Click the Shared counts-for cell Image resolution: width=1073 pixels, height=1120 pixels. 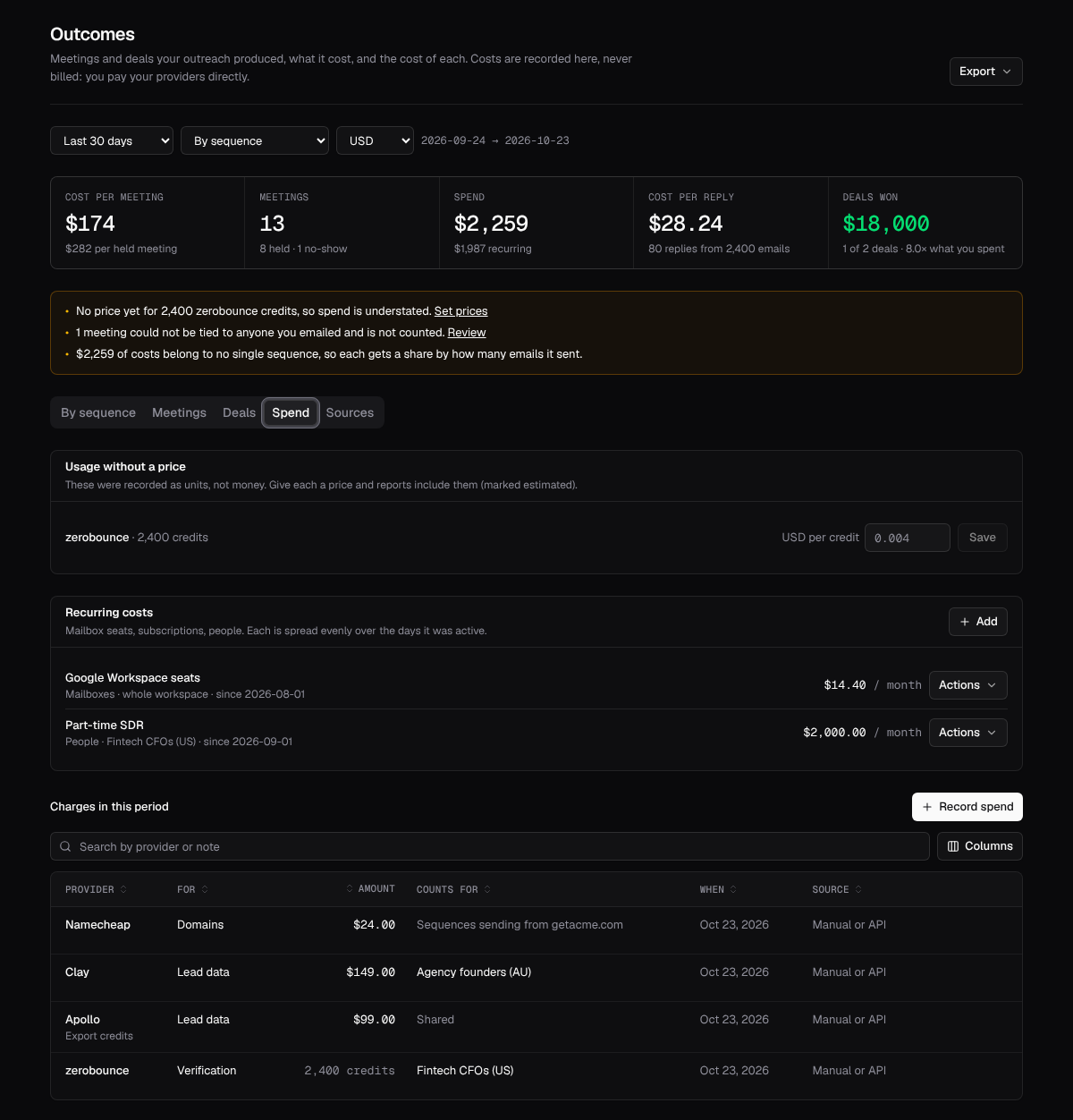coord(435,1020)
